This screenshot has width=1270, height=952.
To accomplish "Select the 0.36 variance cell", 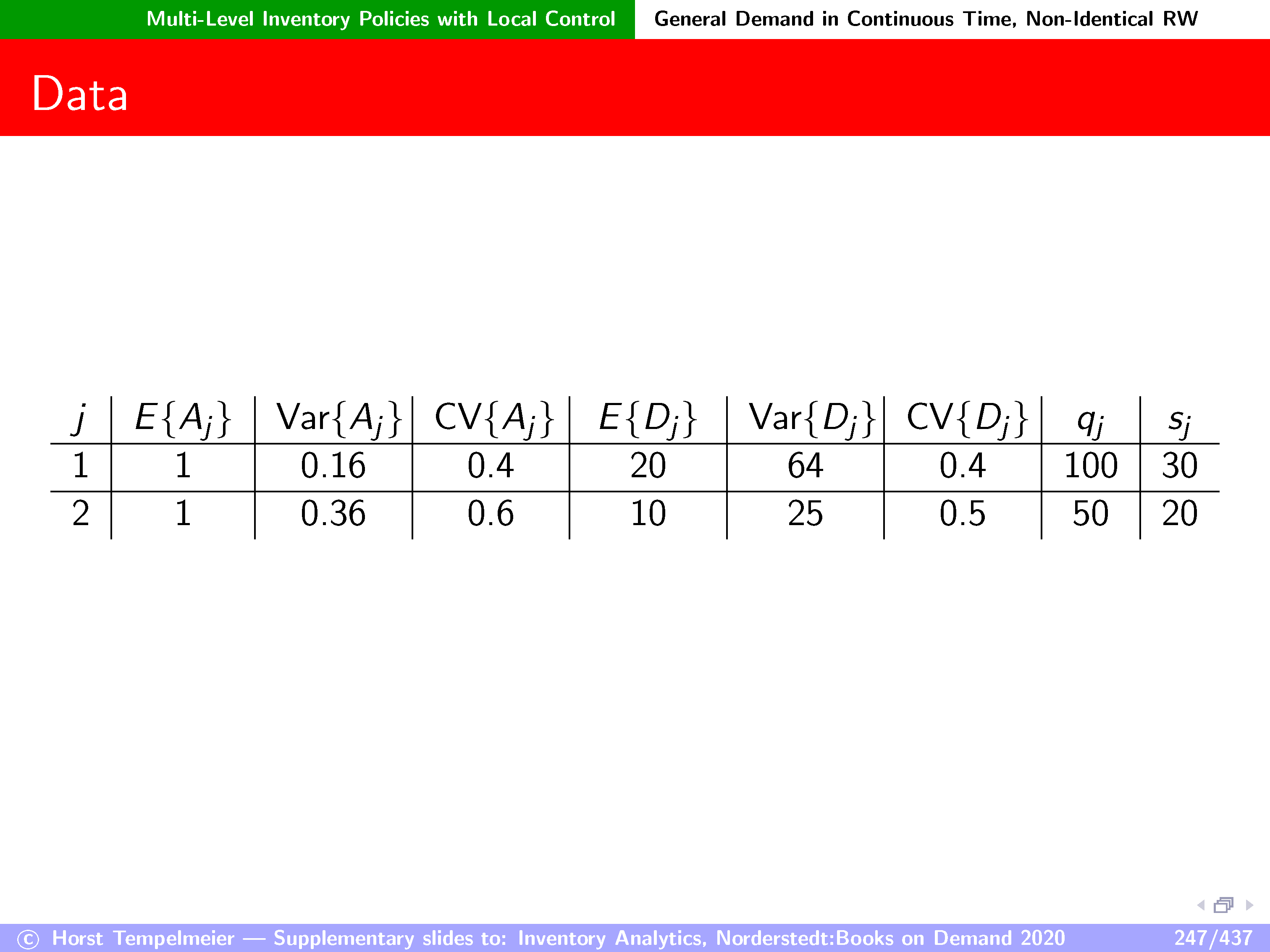I will (x=333, y=513).
